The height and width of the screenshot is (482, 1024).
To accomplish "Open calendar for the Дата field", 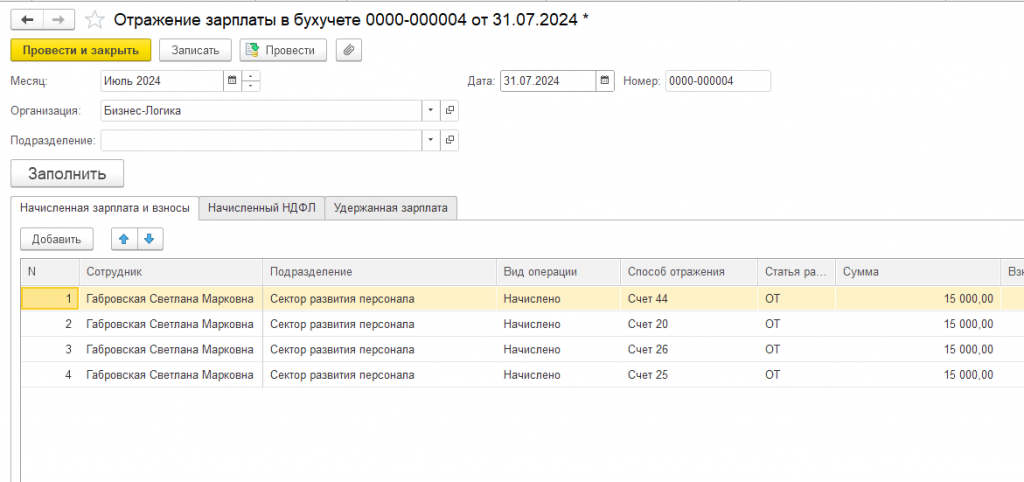I will [x=605, y=81].
